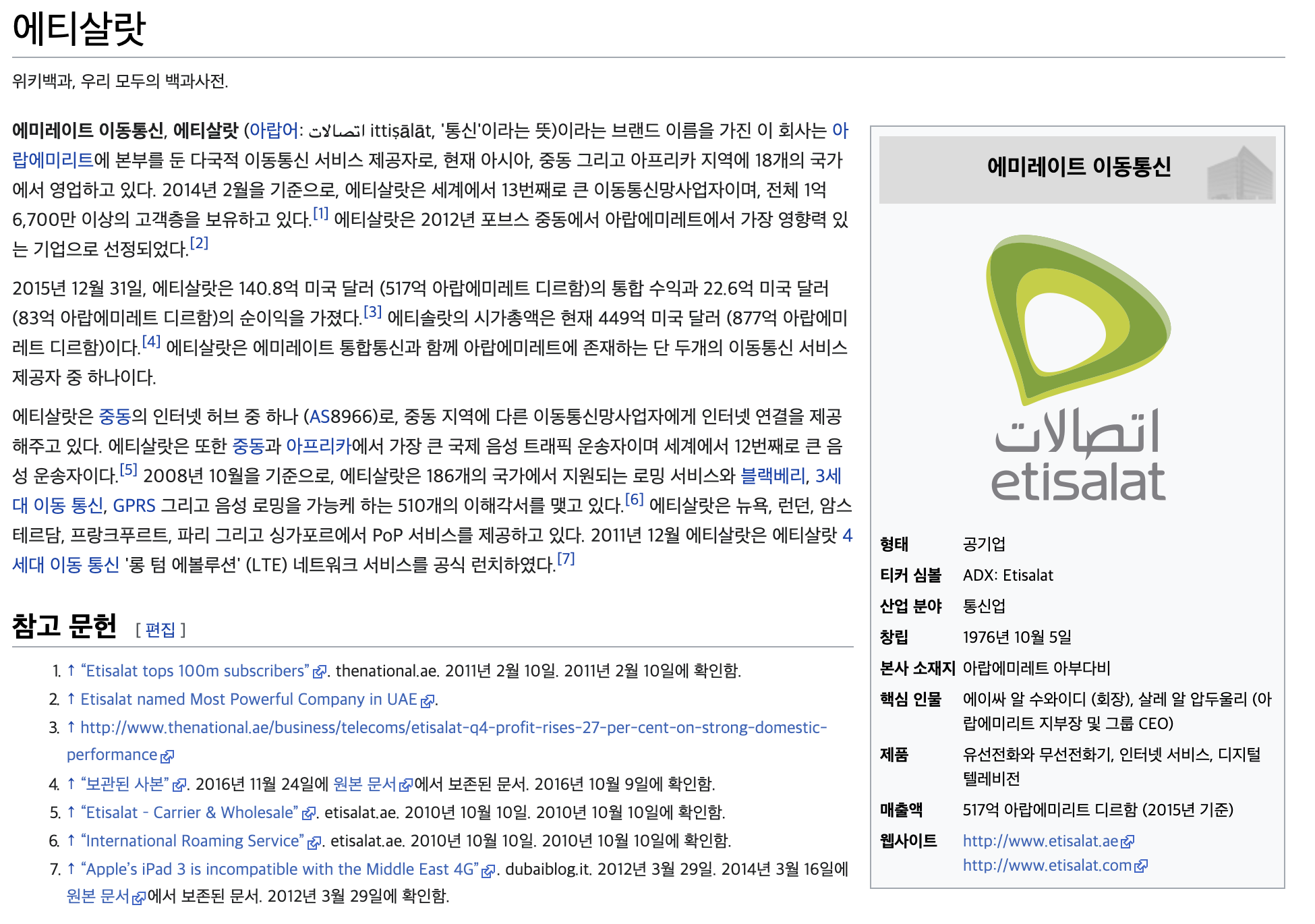This screenshot has width=1315, height=924.
Task: Click external link icon beside etisalat.ae website
Action: pyautogui.click(x=1128, y=842)
